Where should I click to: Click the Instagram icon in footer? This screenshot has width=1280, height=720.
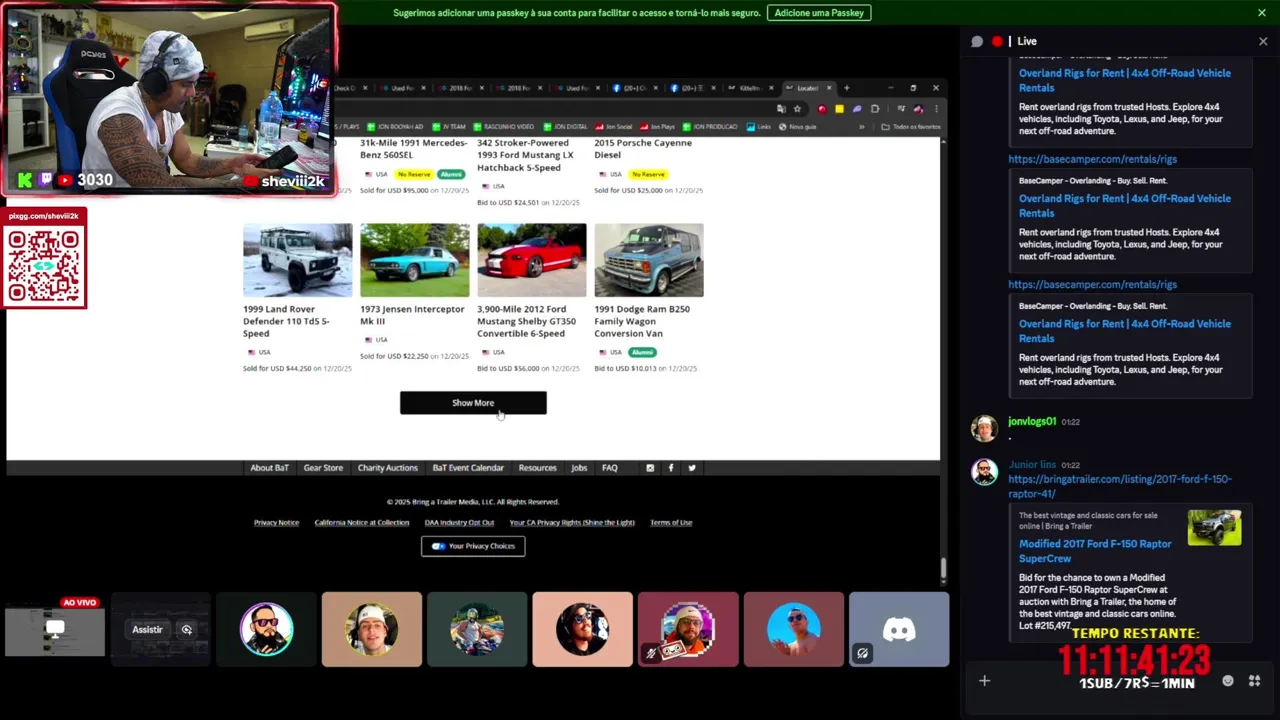(x=650, y=468)
